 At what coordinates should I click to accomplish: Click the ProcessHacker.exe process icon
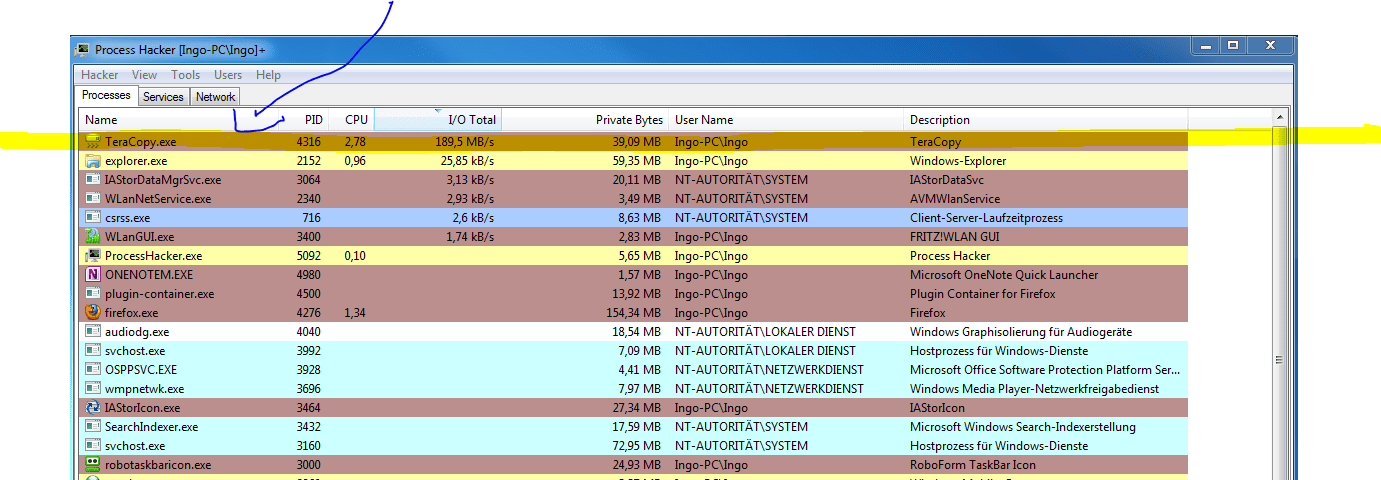point(93,256)
